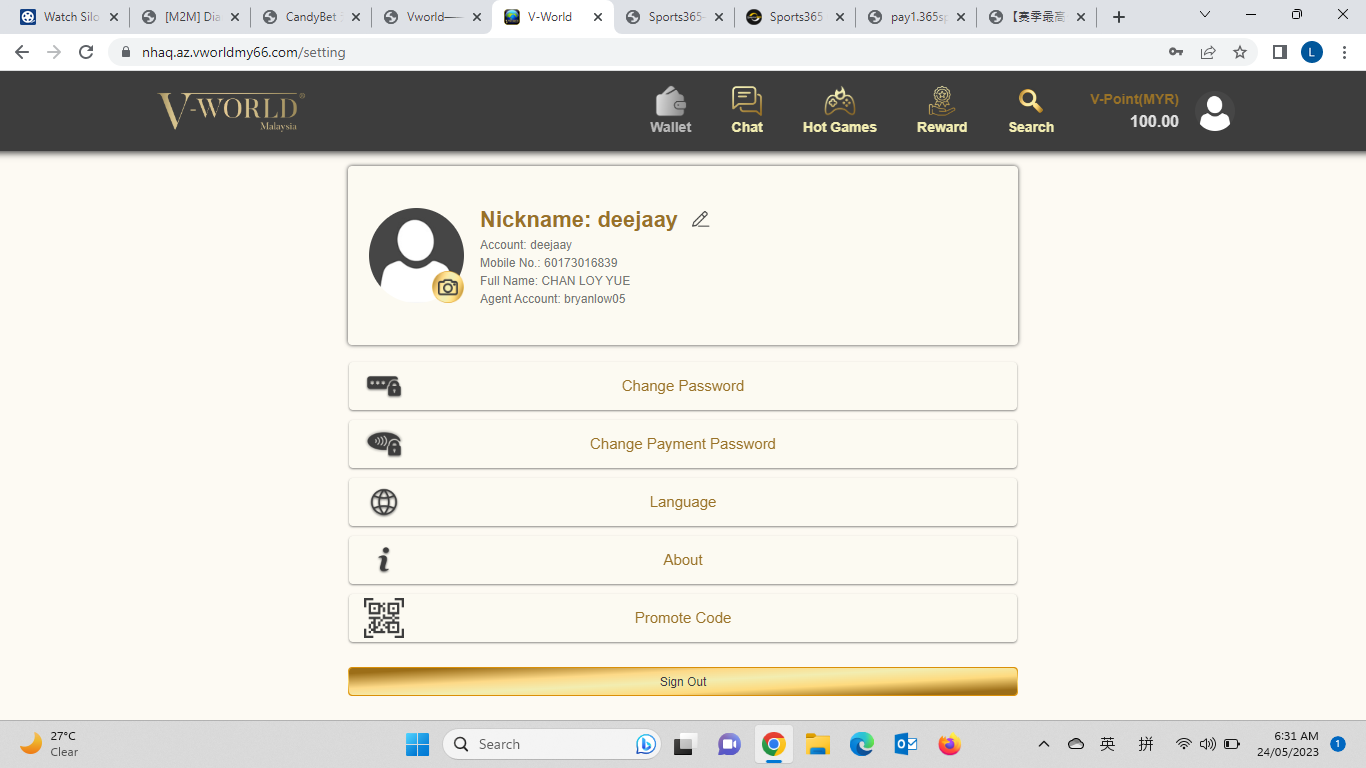The image size is (1366, 768).
Task: Open the Chat section
Action: coord(747,111)
